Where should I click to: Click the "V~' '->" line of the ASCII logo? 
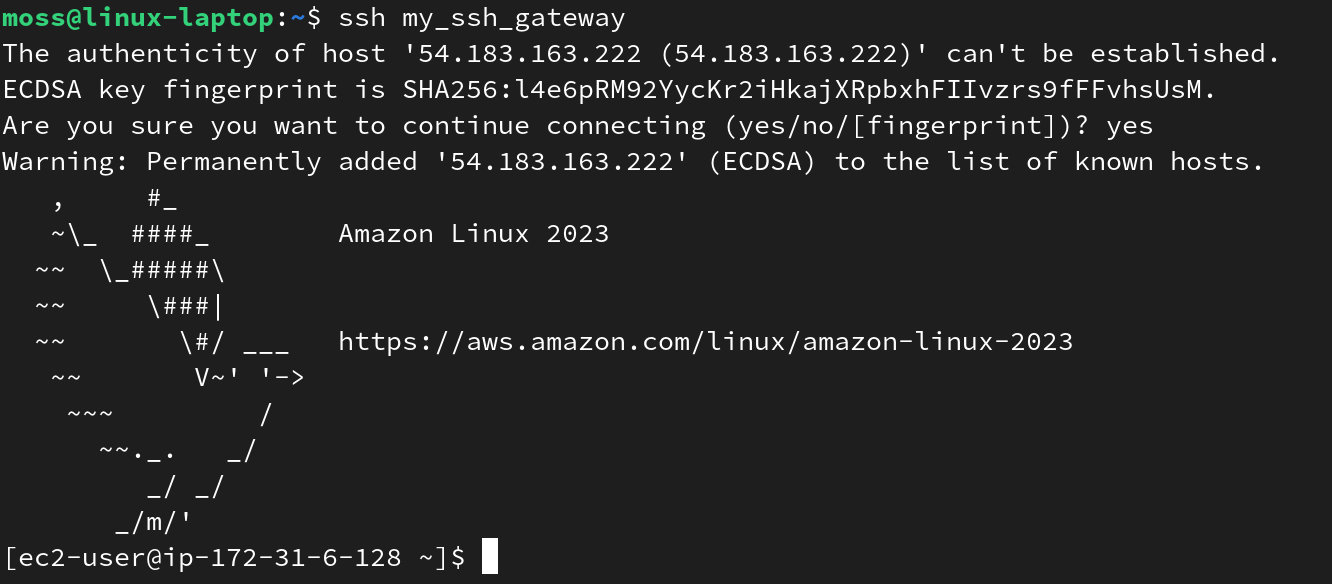[249, 378]
